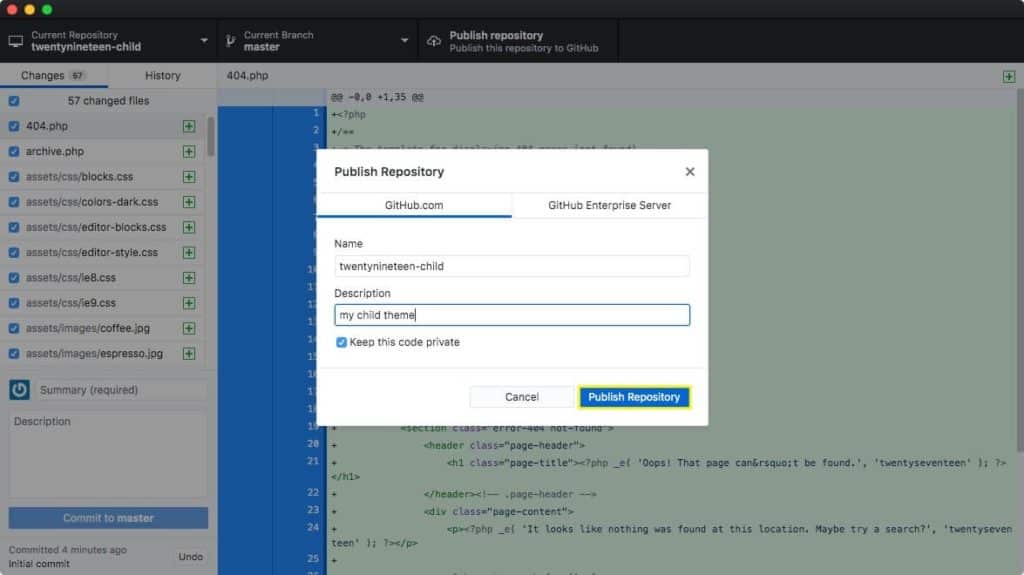
Task: Uncheck the archive.php file checkbox
Action: tap(14, 152)
